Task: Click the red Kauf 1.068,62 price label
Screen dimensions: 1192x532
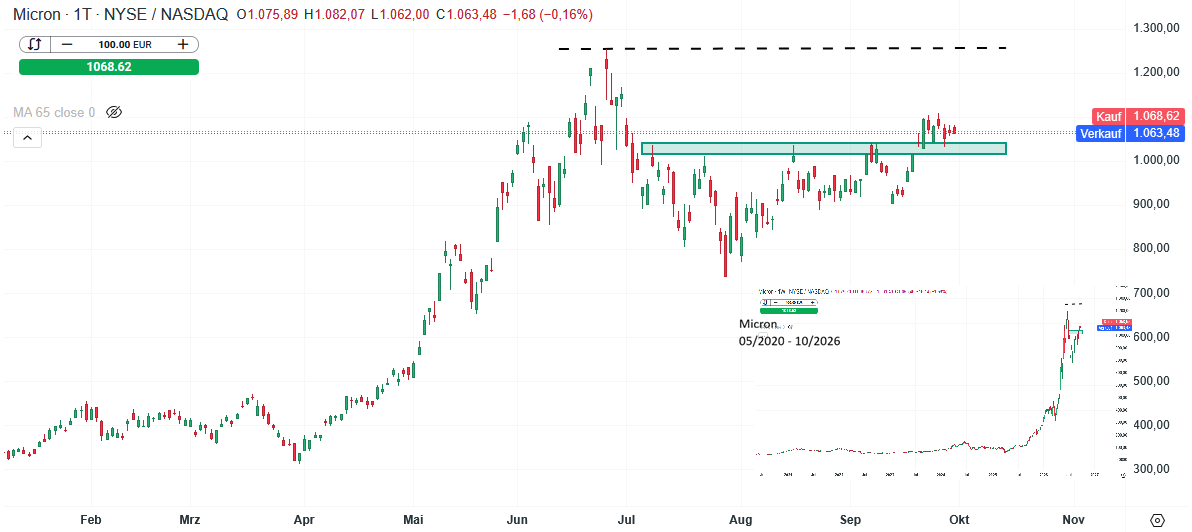Action: coord(1137,116)
